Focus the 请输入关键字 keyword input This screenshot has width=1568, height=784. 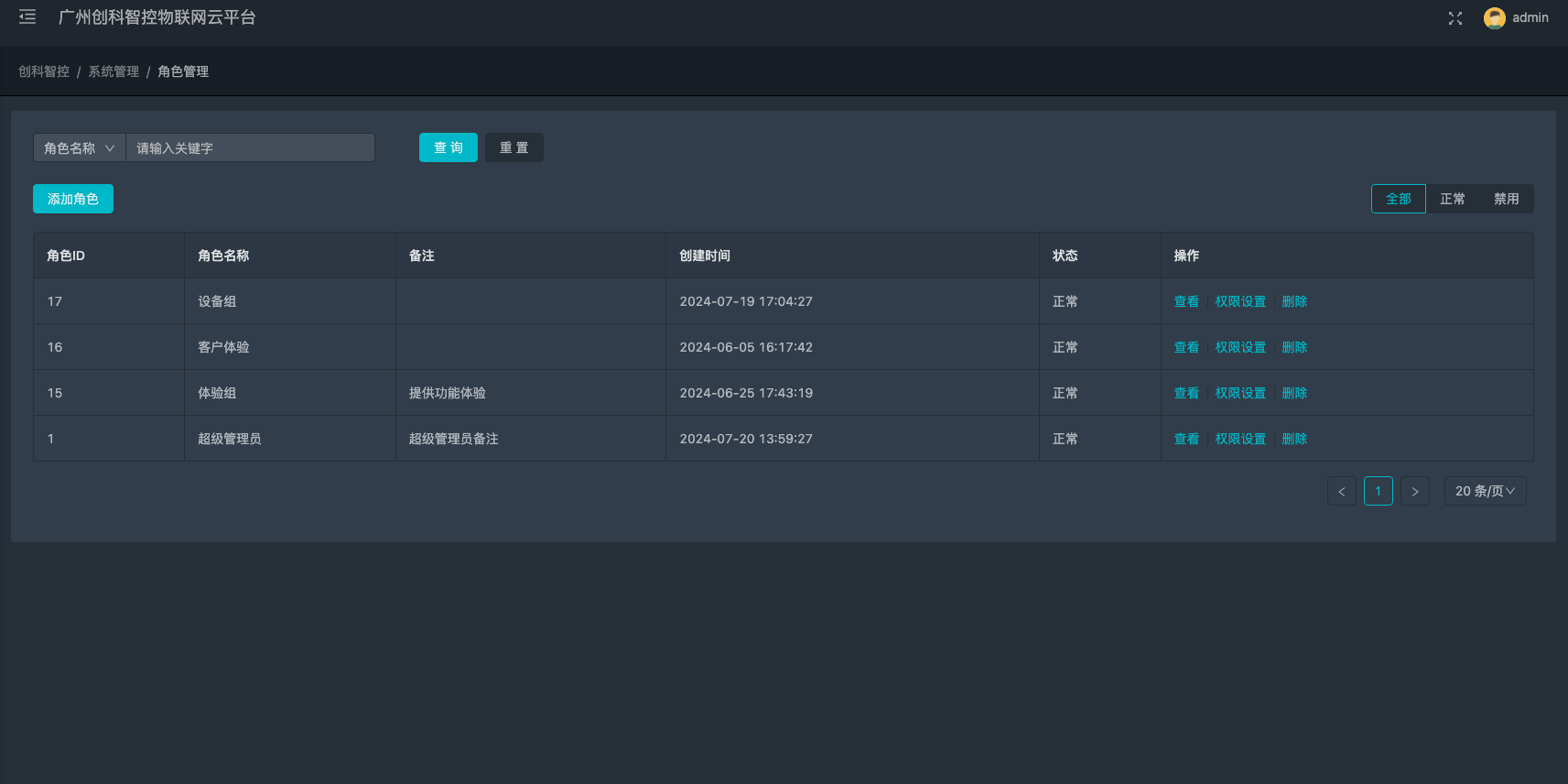point(250,148)
